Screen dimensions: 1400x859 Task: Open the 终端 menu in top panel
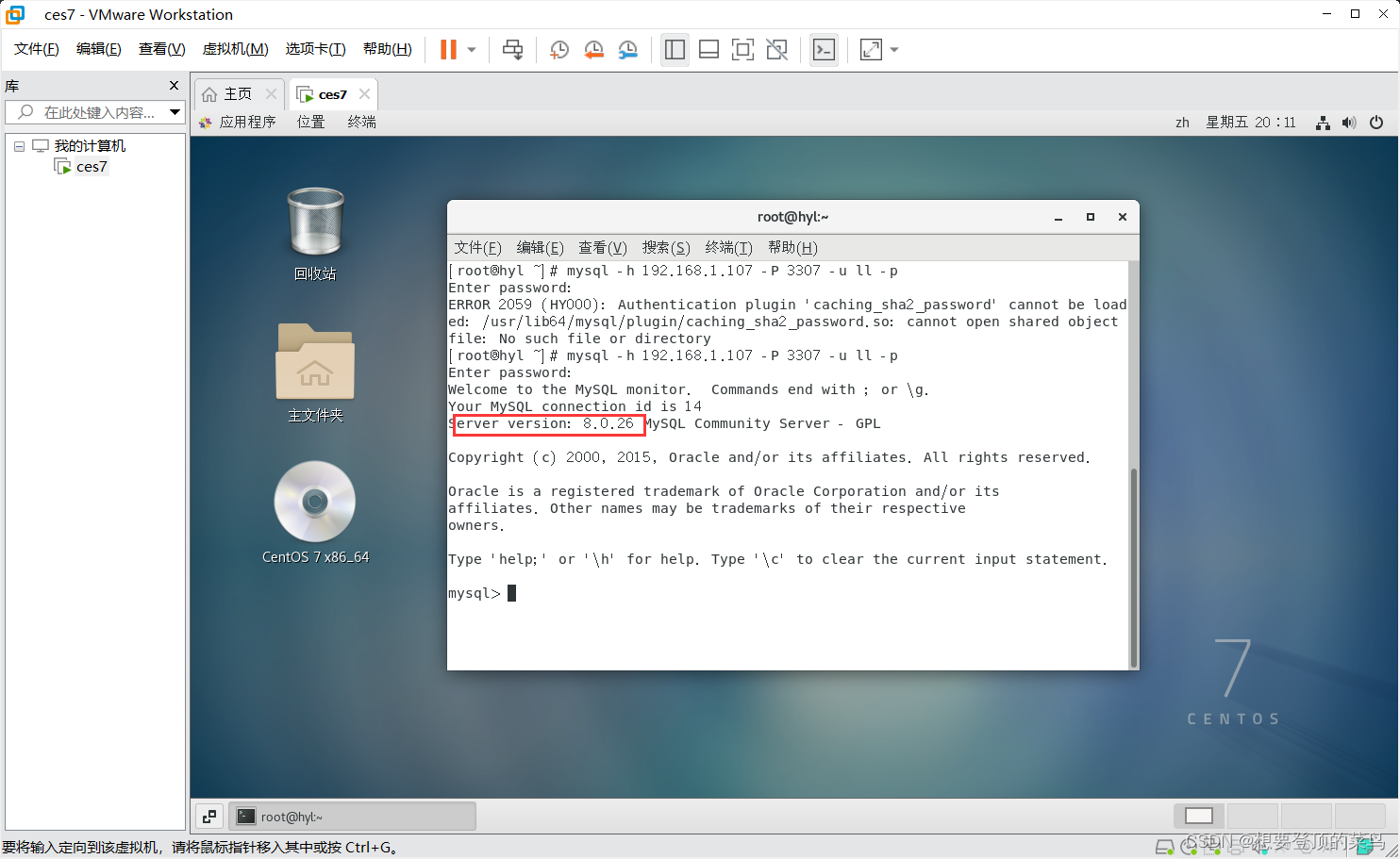coord(361,123)
